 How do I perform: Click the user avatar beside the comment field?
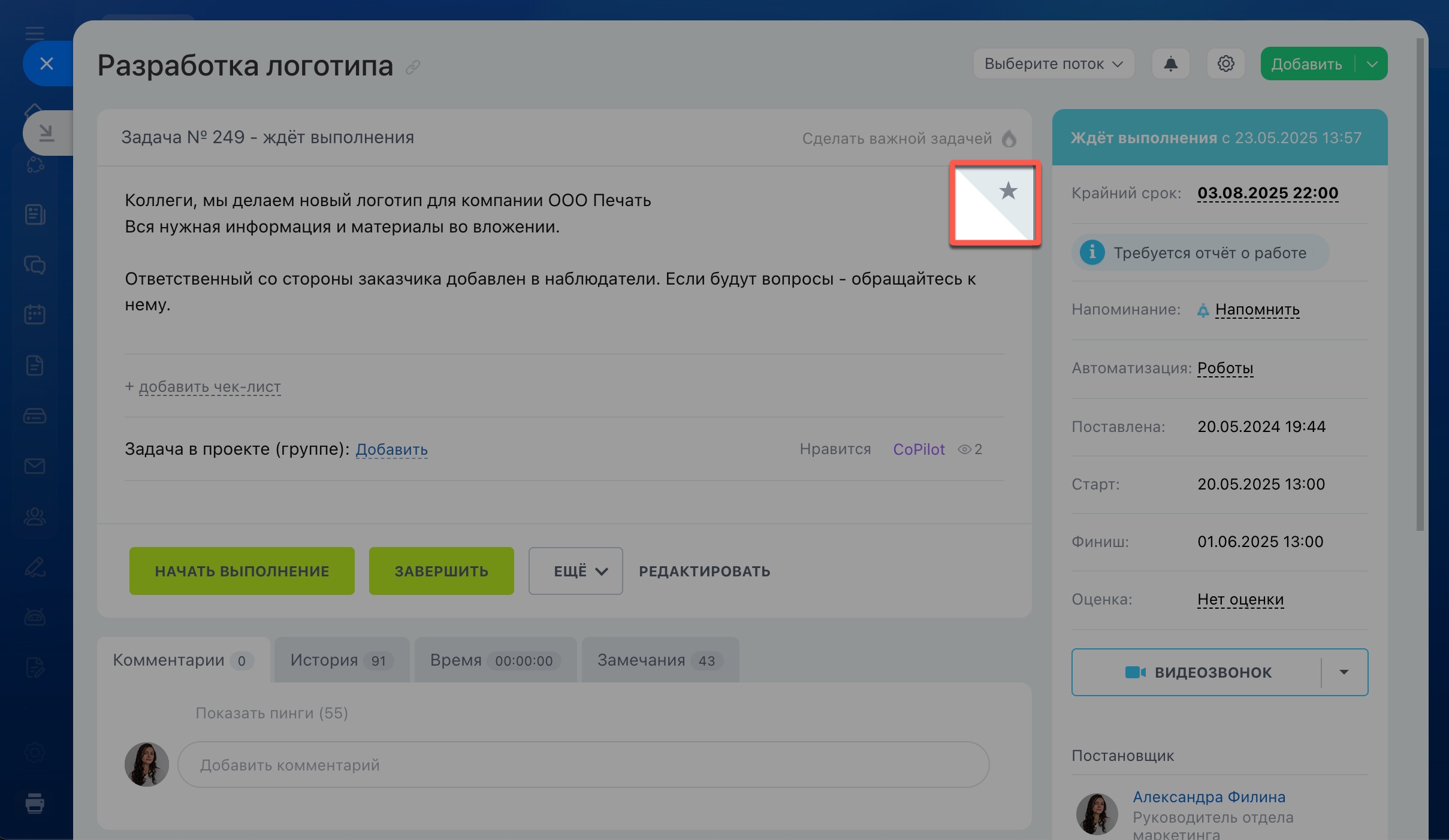(147, 765)
